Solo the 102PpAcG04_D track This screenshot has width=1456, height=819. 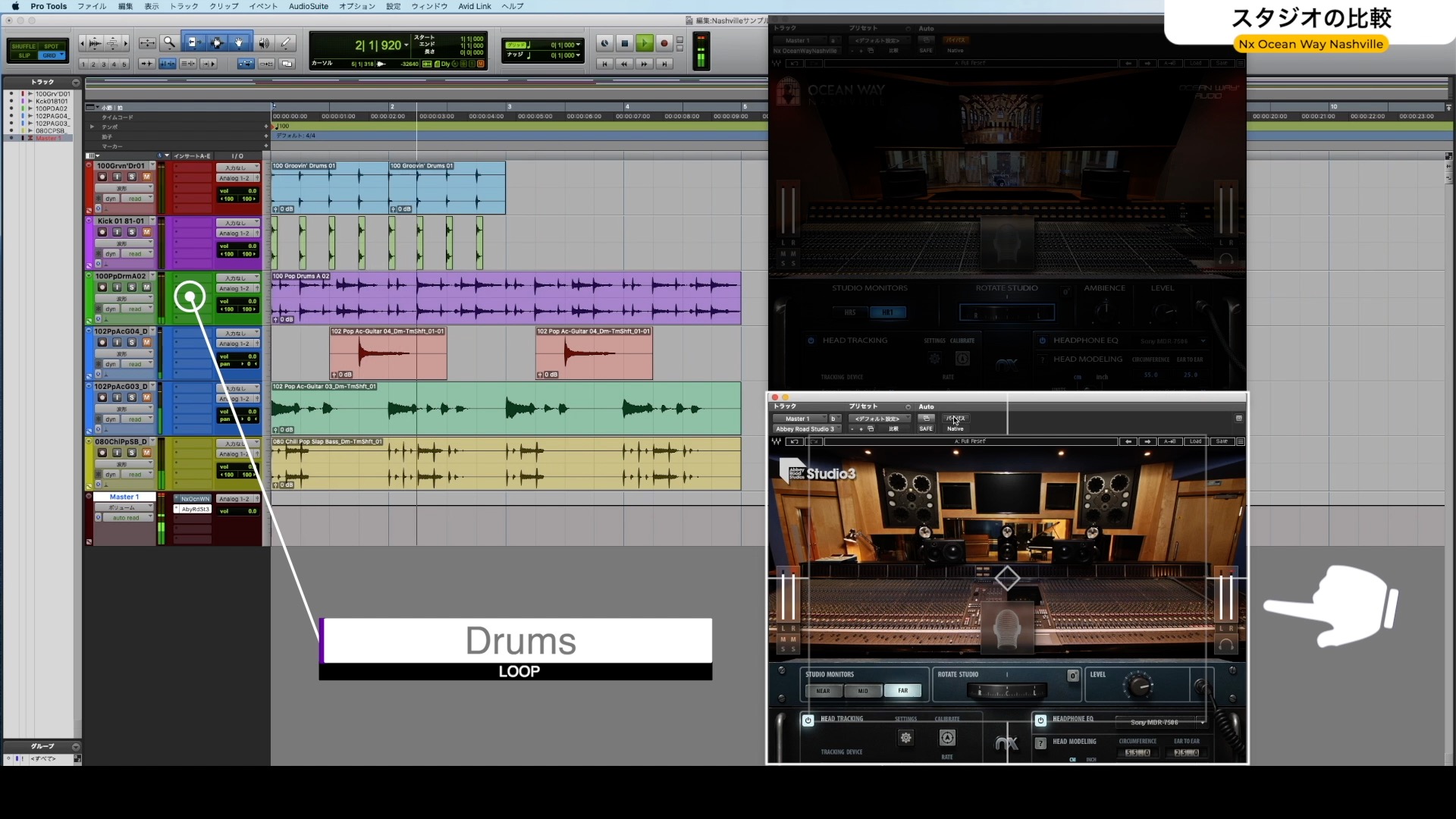[x=132, y=343]
